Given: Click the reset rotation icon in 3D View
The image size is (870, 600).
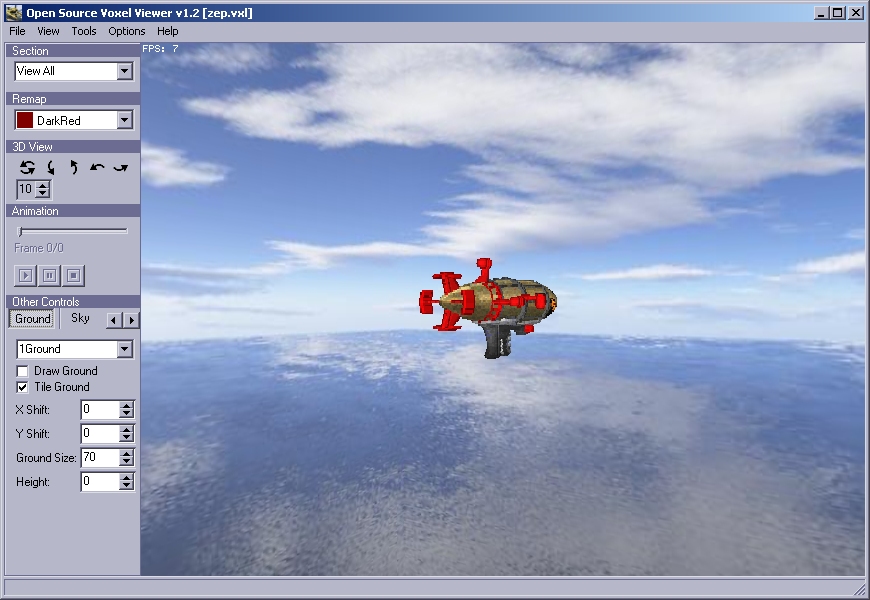Looking at the screenshot, I should tap(27, 168).
